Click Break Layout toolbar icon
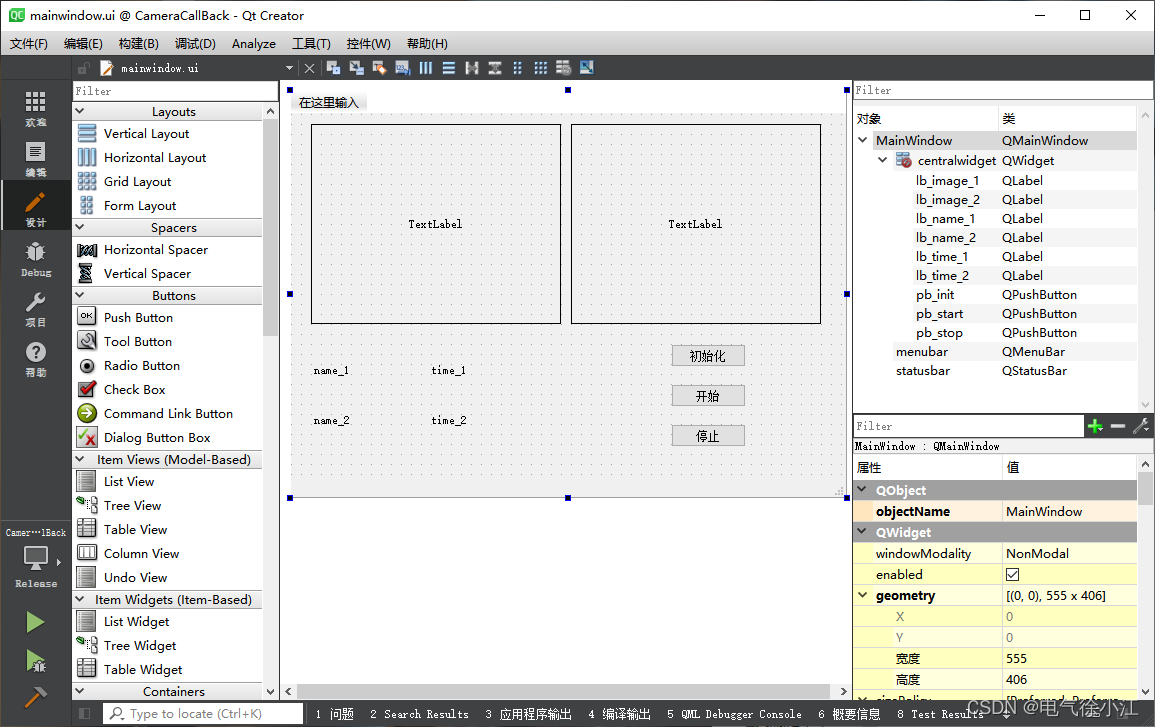Image resolution: width=1155 pixels, height=727 pixels. pos(564,68)
